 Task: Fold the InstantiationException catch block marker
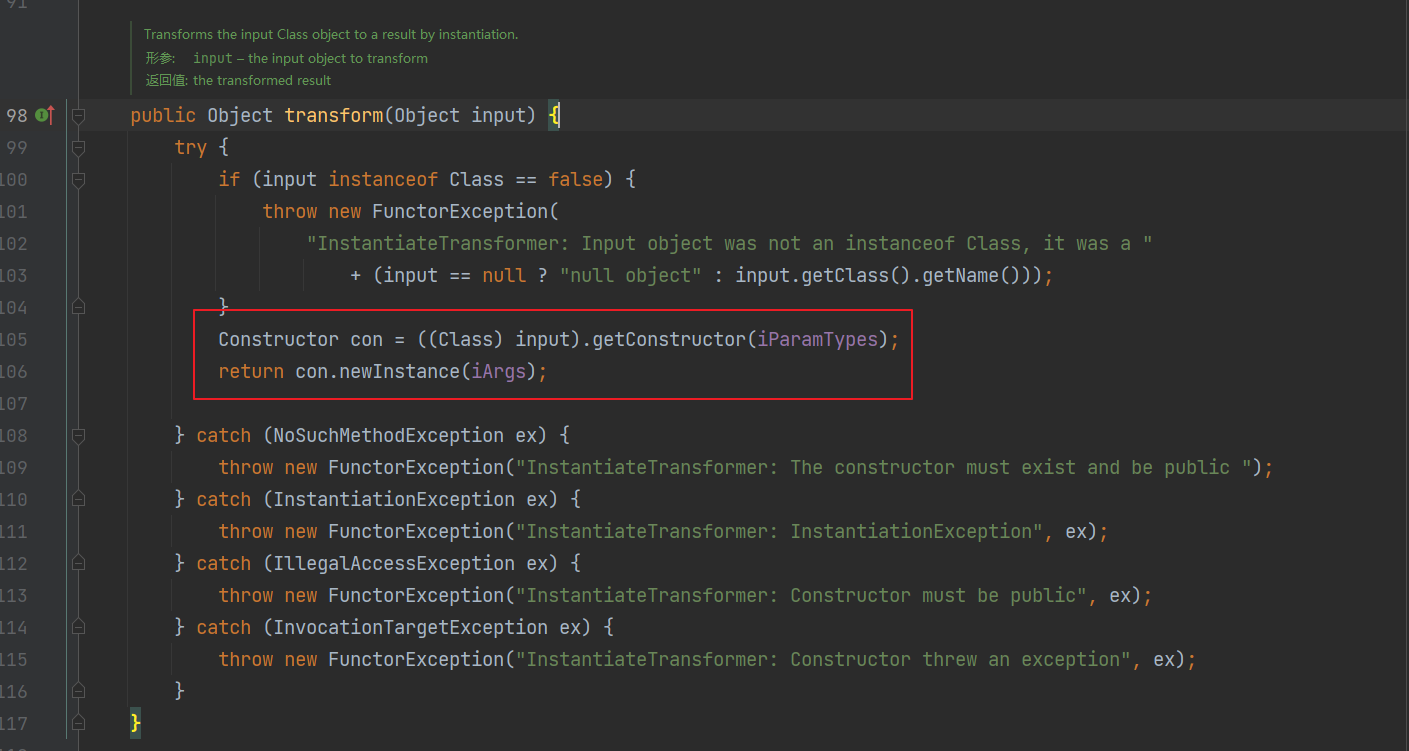coord(78,500)
